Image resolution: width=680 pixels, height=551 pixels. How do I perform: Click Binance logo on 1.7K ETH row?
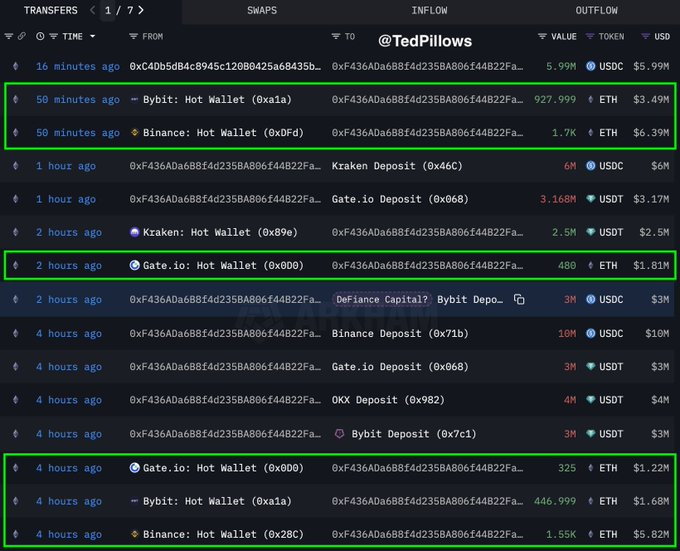(134, 132)
